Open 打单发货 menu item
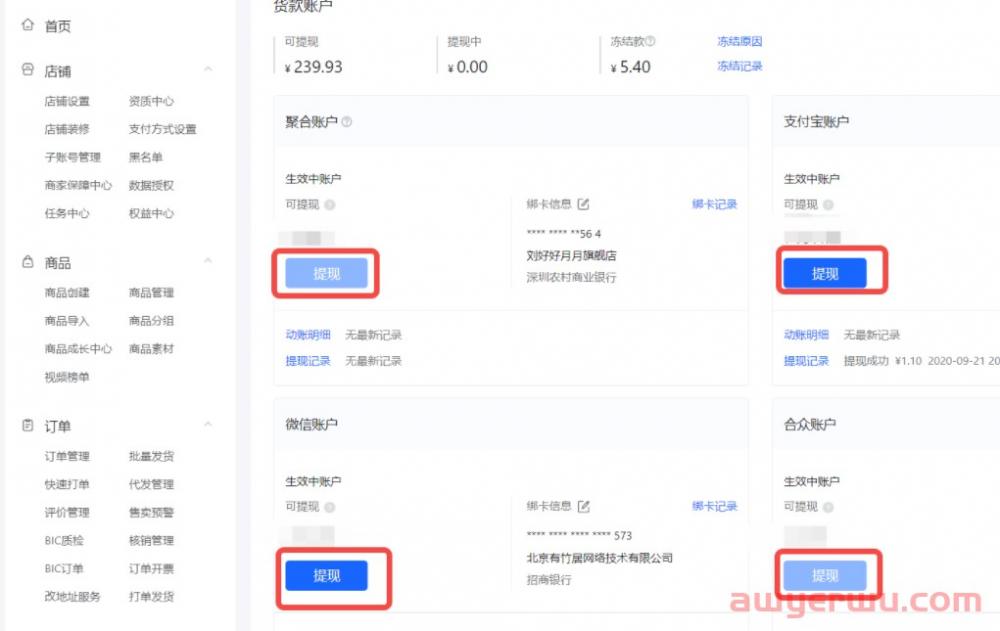Viewport: 1000px width, 631px height. (x=151, y=597)
